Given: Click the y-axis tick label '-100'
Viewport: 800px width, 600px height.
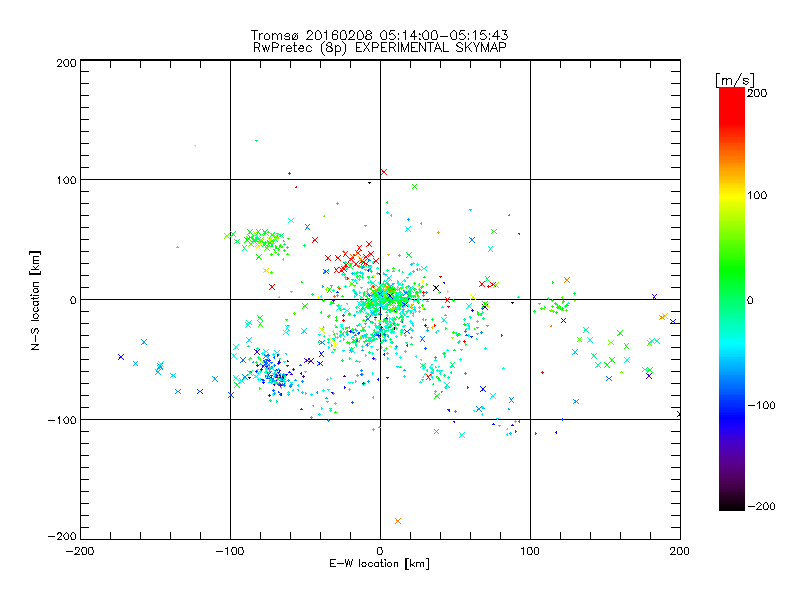Looking at the screenshot, I should 62,420.
